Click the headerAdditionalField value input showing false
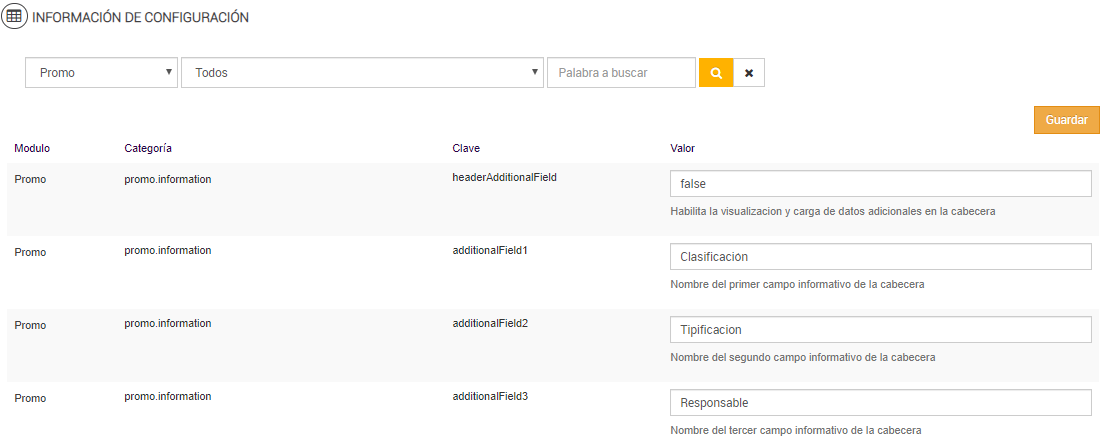 [x=880, y=184]
